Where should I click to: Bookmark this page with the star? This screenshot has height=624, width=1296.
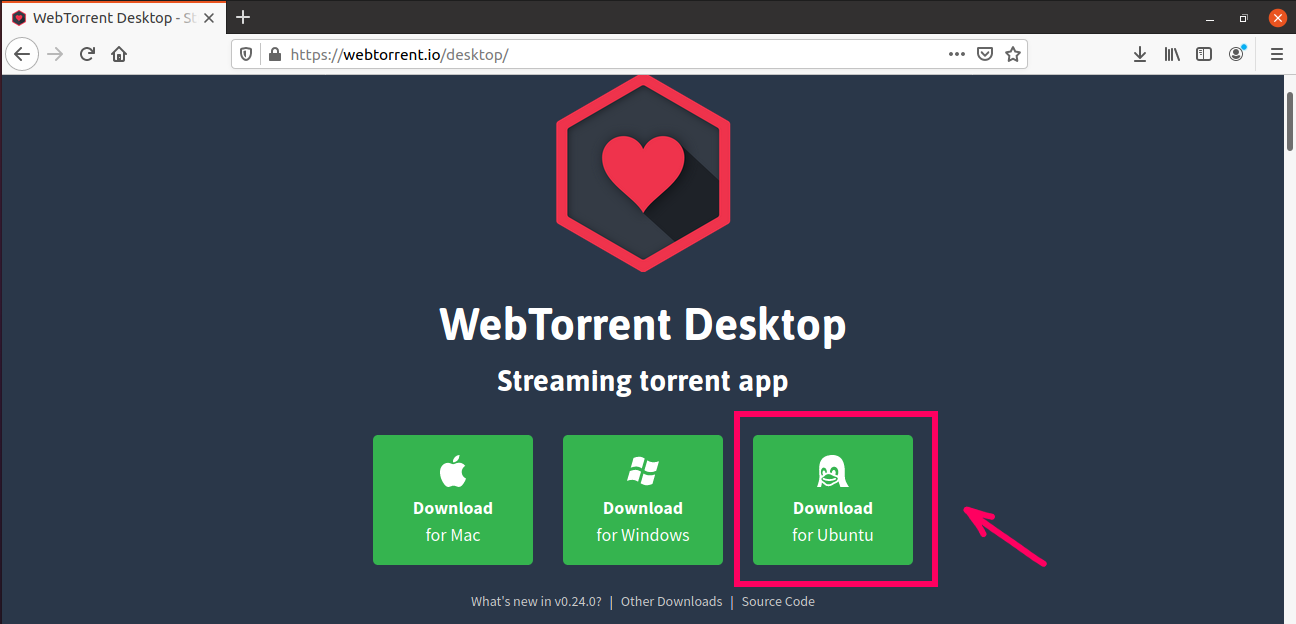(1013, 54)
